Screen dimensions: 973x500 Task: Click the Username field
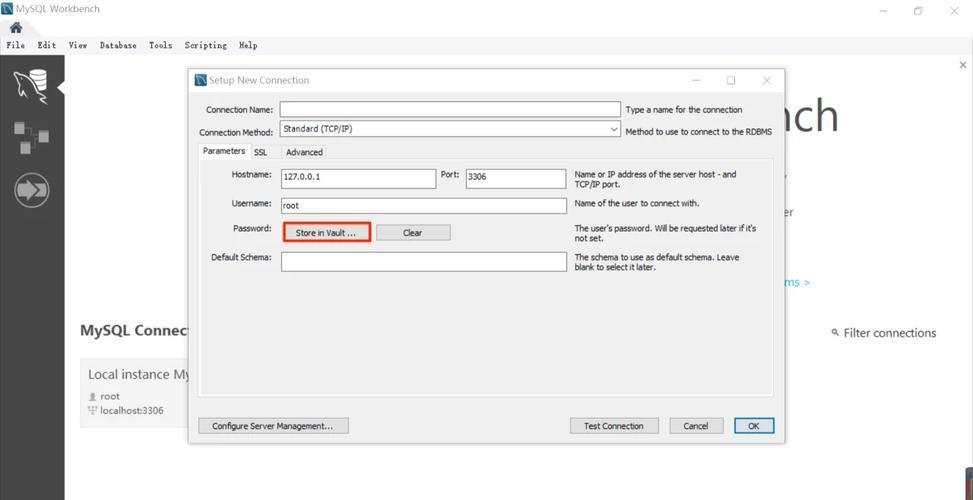[424, 206]
